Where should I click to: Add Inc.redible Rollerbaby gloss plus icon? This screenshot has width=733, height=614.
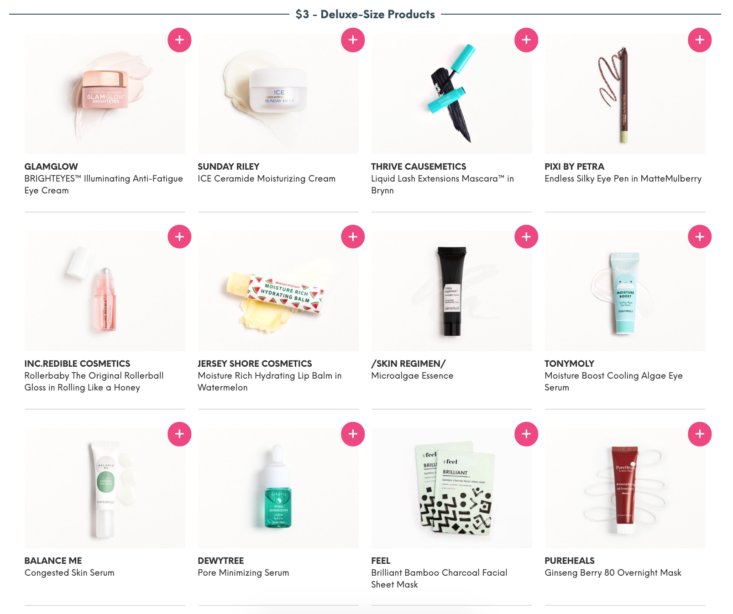180,237
